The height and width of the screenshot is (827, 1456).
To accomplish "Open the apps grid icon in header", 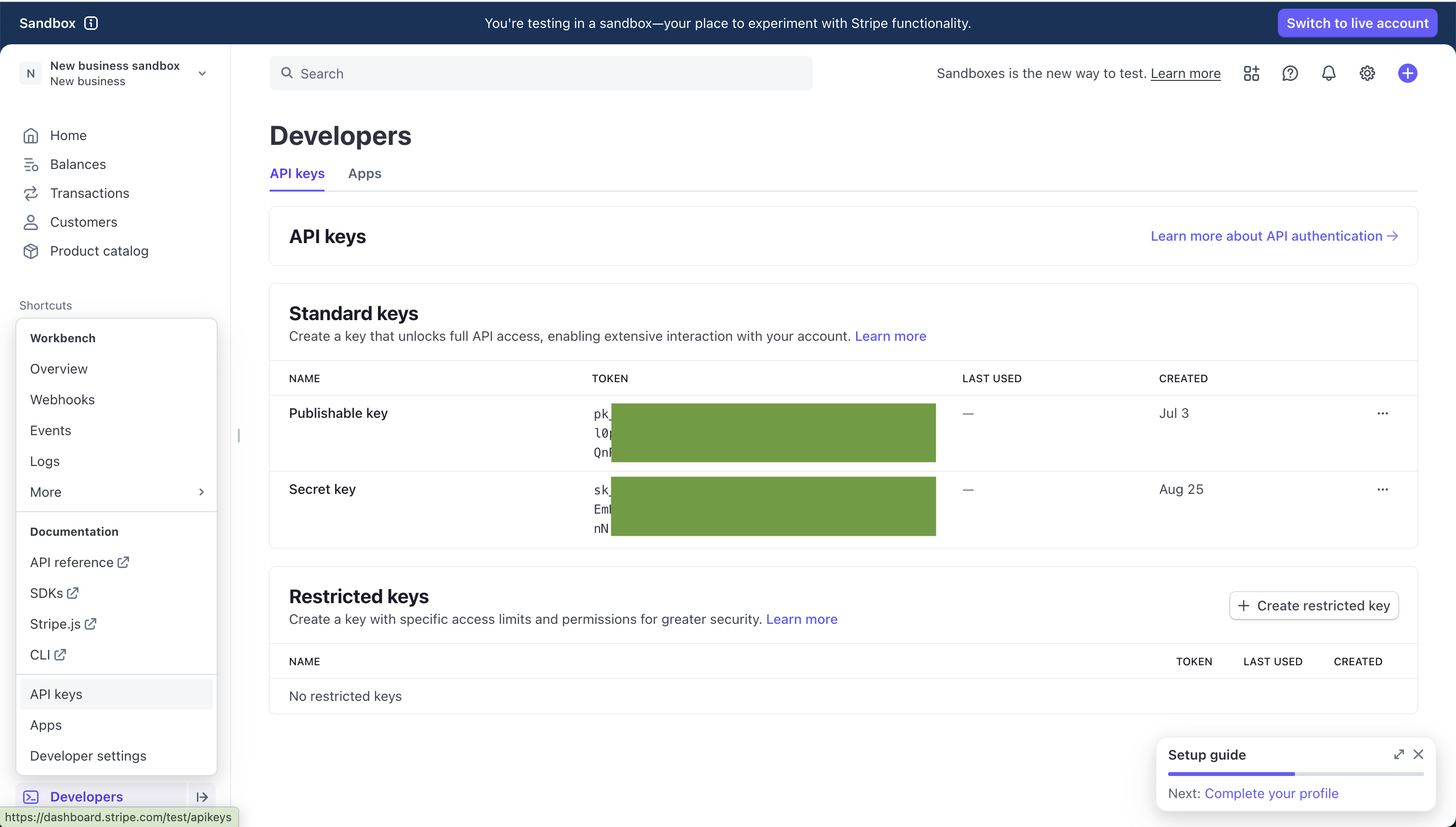I will (1251, 73).
